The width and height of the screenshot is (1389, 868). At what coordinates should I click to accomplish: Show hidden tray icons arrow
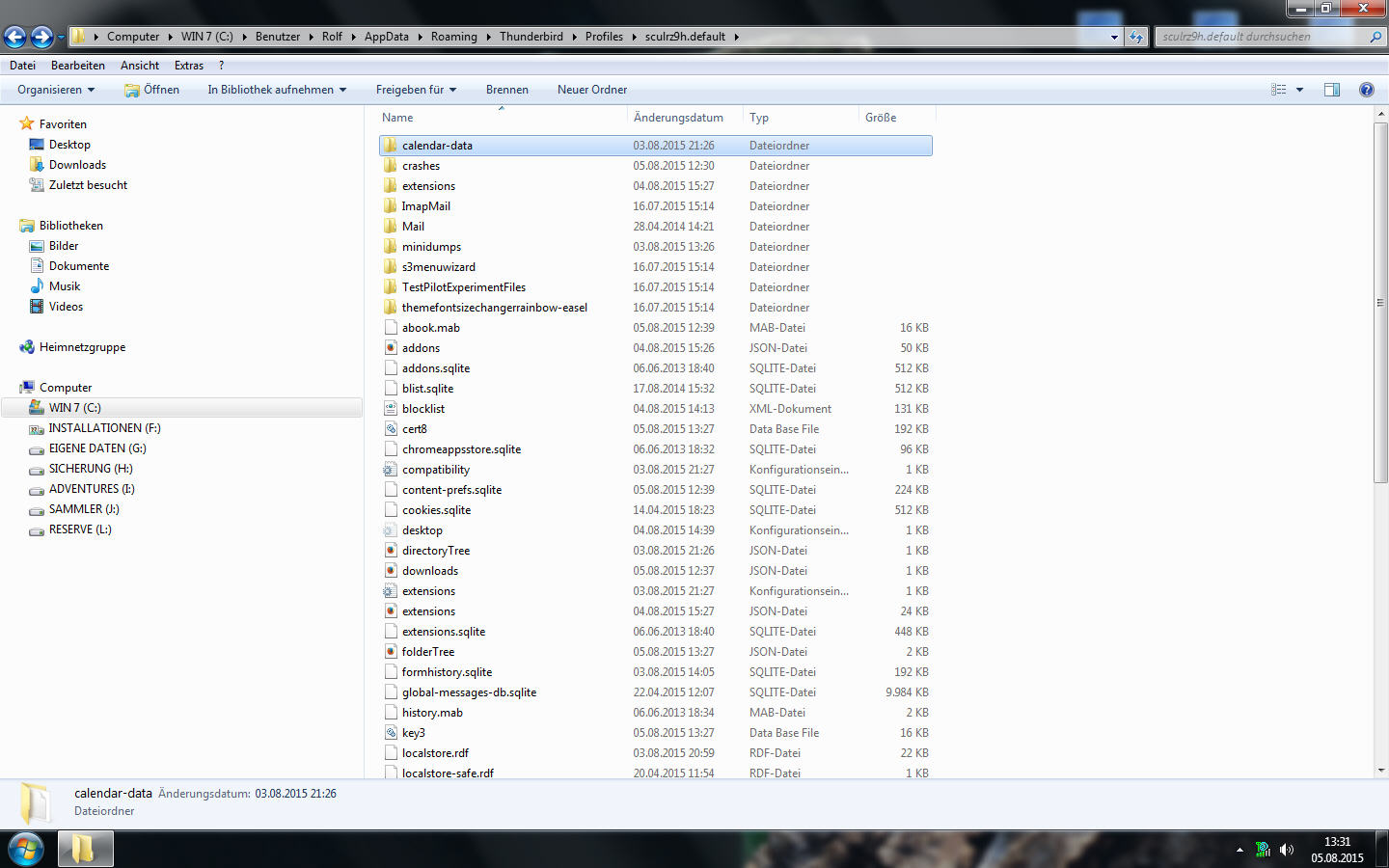[x=1239, y=850]
